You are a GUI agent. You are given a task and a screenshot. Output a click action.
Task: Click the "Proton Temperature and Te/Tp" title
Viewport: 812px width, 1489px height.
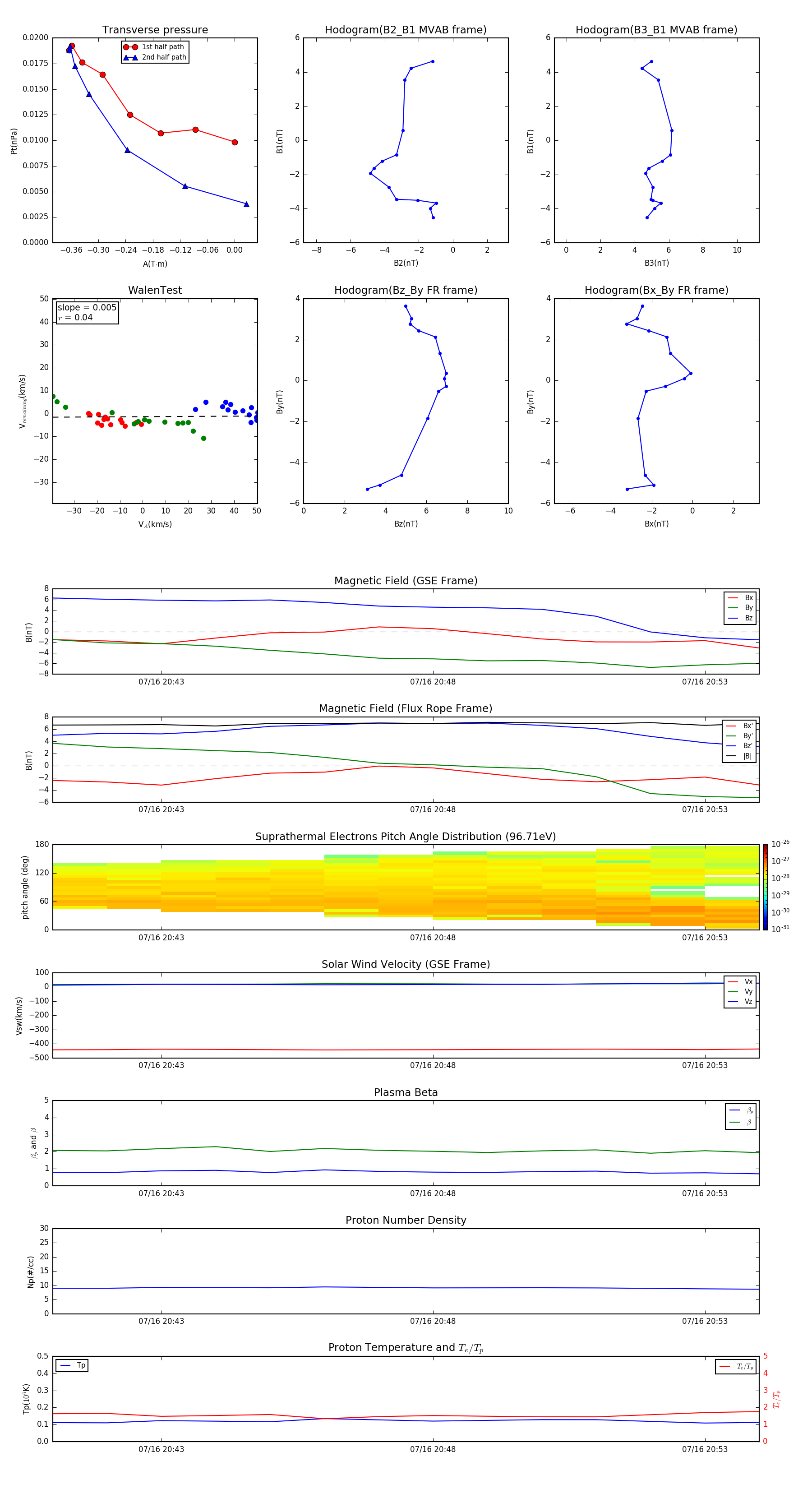[406, 1348]
